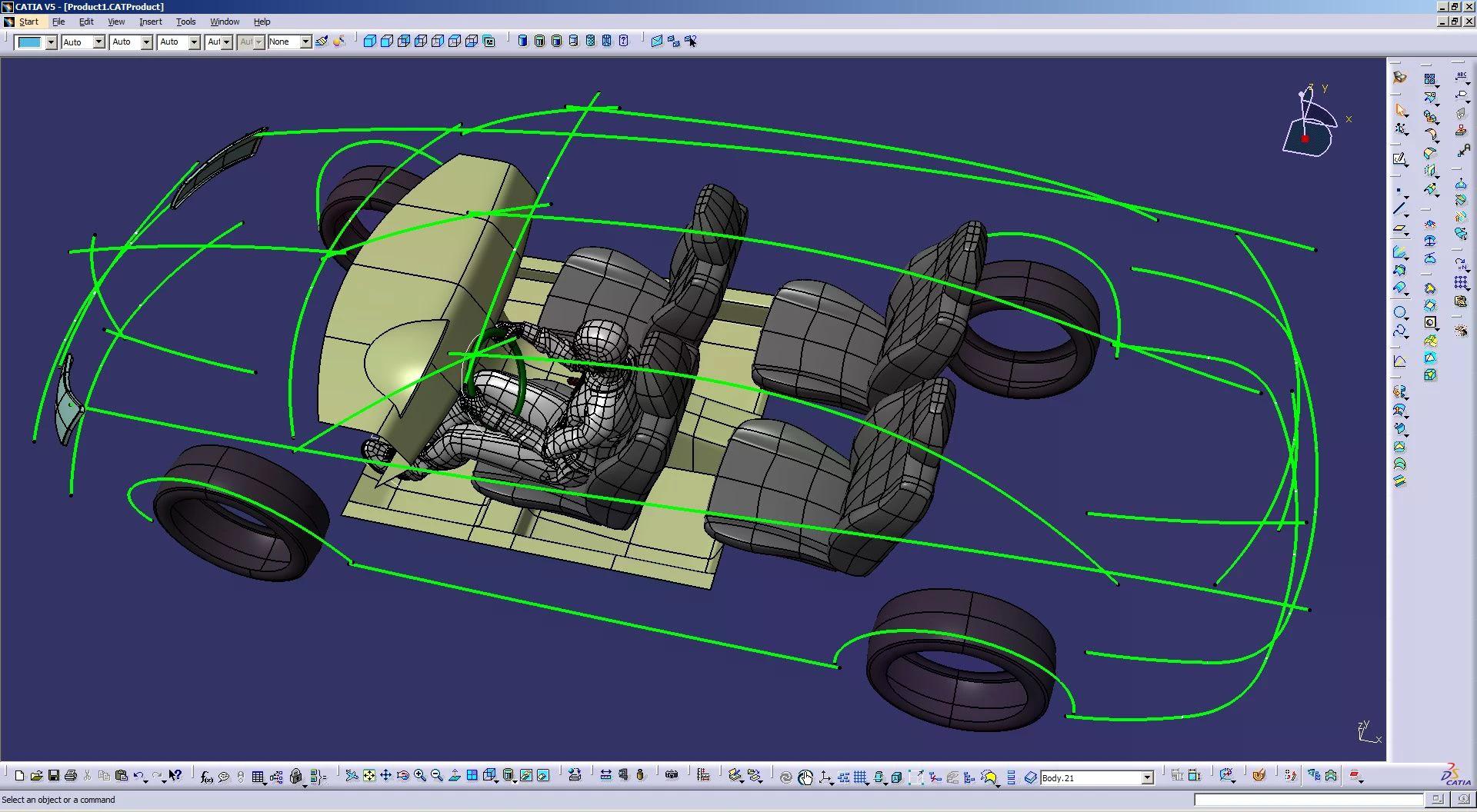Click the blue fill color swatch

[x=29, y=42]
